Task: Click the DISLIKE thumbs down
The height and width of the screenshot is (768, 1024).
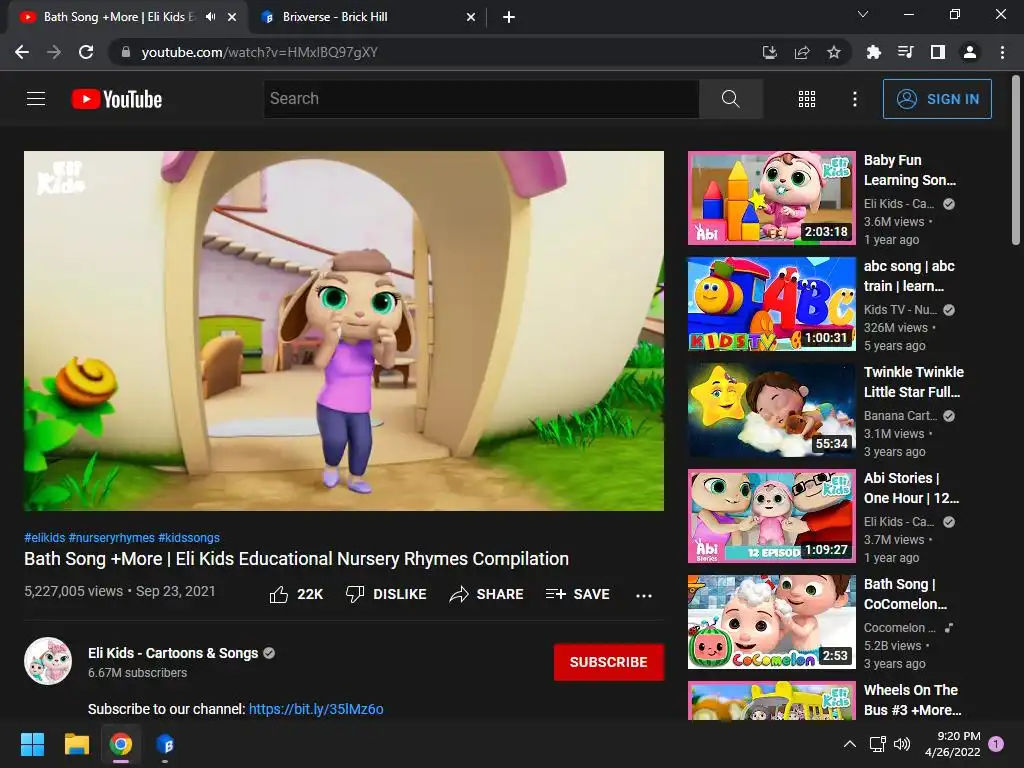Action: (x=386, y=594)
